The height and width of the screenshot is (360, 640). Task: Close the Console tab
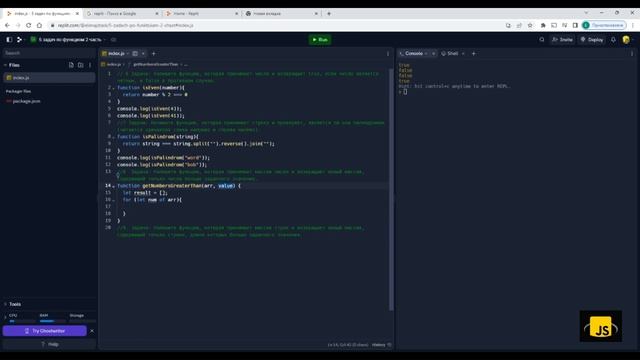433,53
